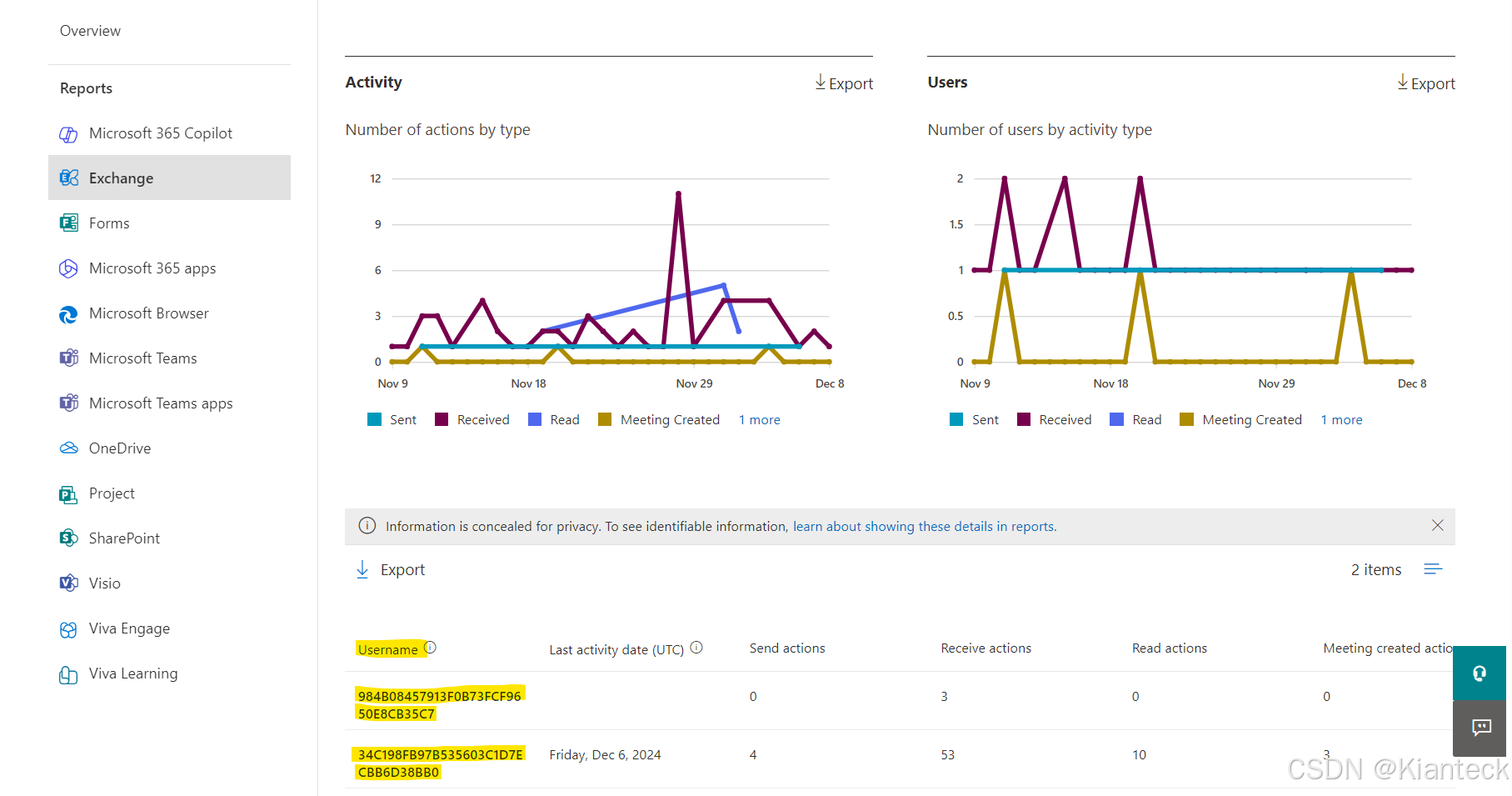This screenshot has width=1512, height=796.
Task: Click the 53 receive actions cell
Action: tap(948, 755)
